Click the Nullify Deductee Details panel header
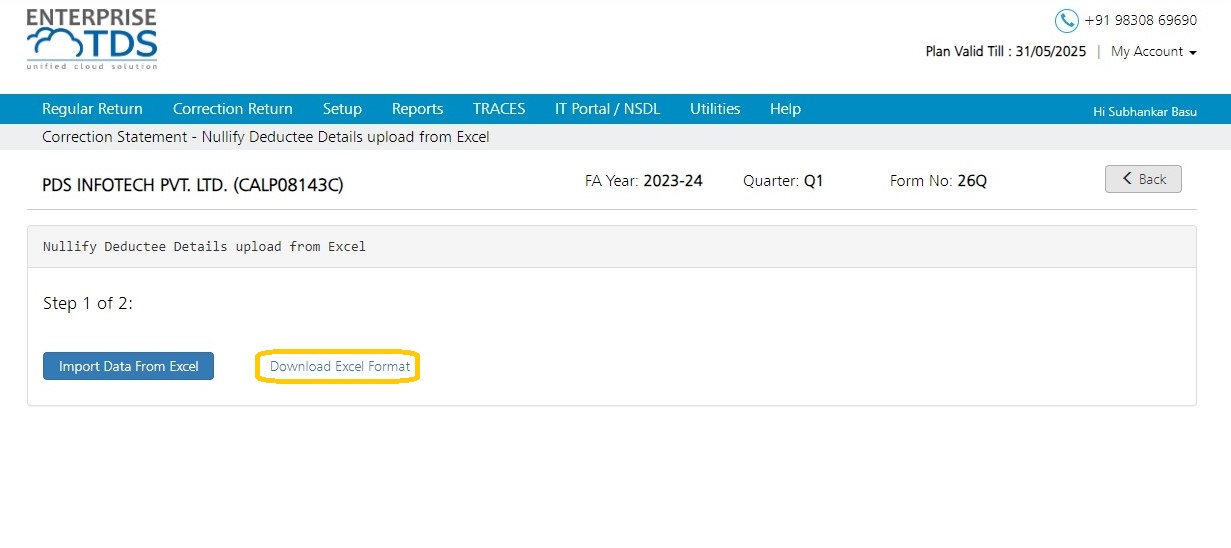 pos(611,247)
